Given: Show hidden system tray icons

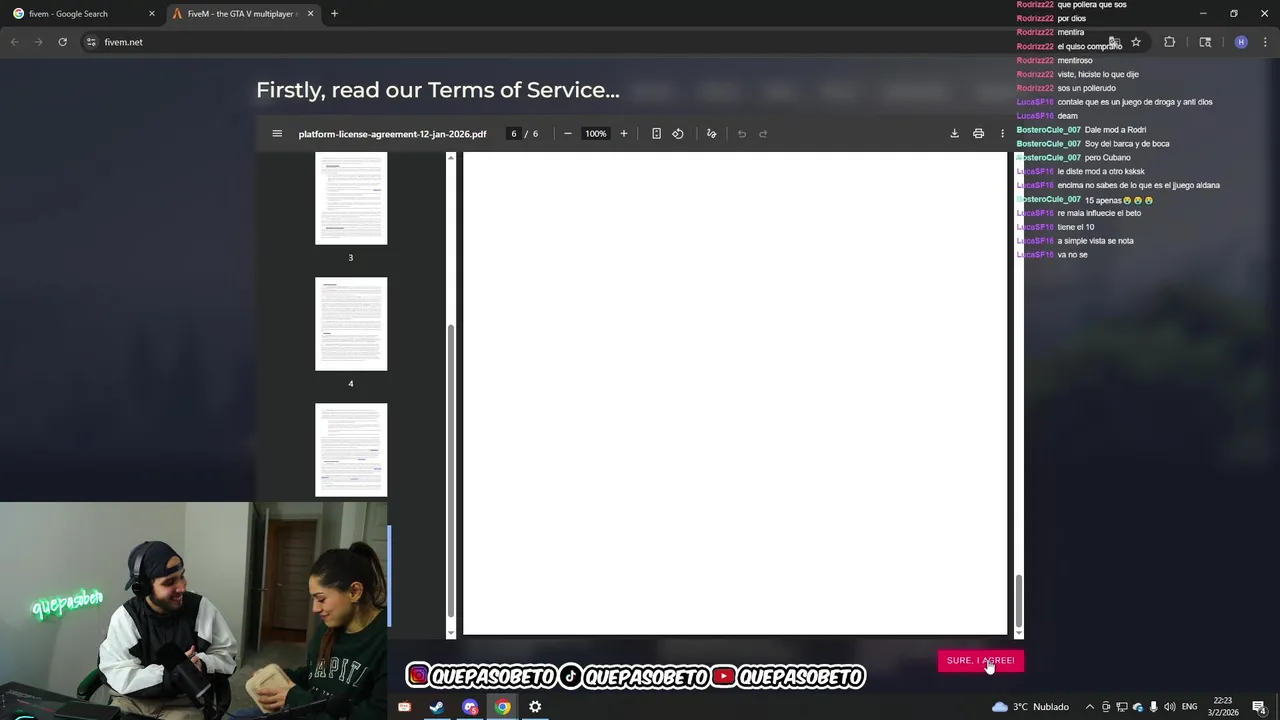Looking at the screenshot, I should coord(1090,707).
